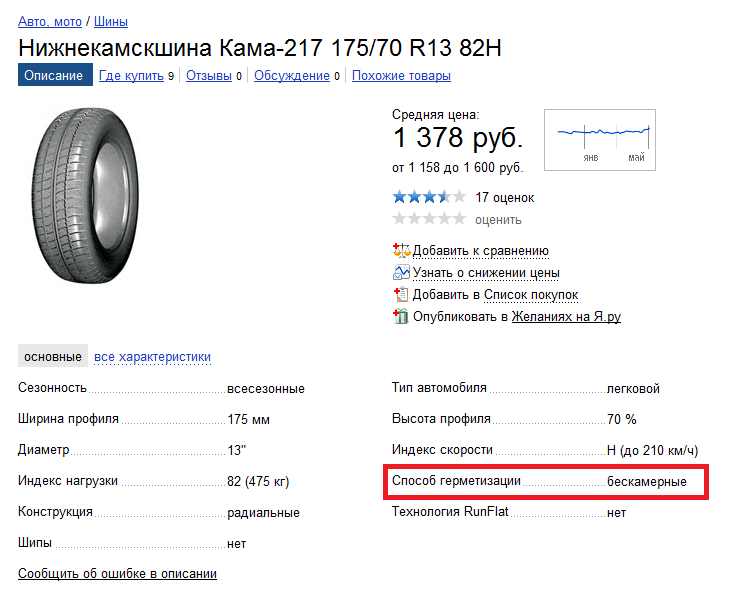
Task: Open the Обсуждение tab
Action: (x=291, y=76)
